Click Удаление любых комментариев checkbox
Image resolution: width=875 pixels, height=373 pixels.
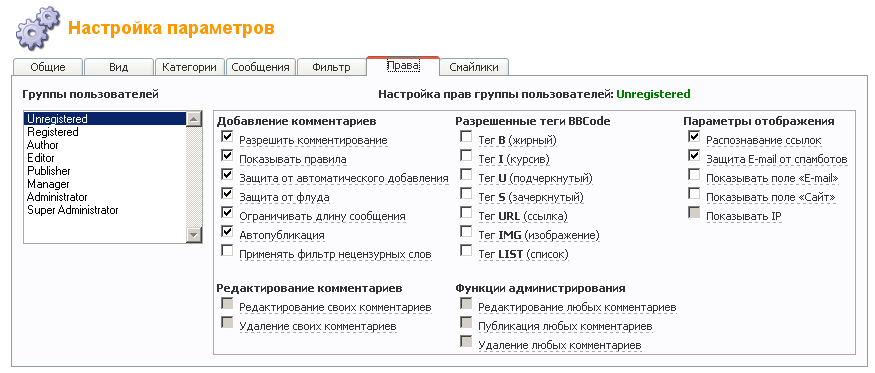pyautogui.click(x=466, y=341)
